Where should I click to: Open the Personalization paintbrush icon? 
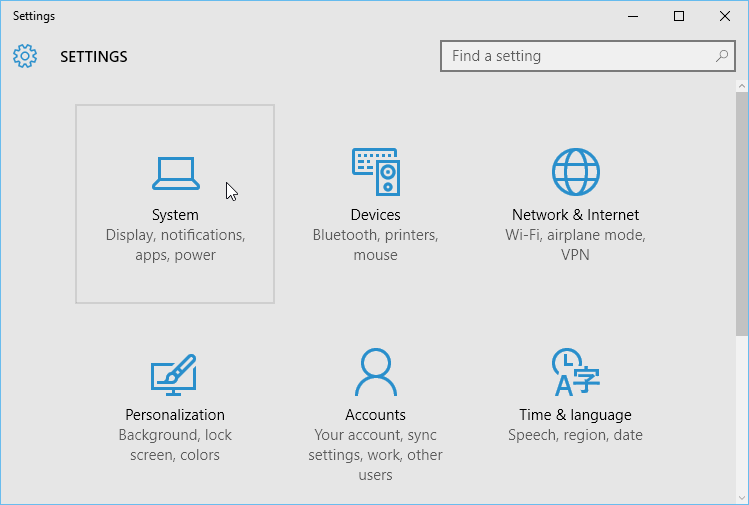tap(173, 375)
